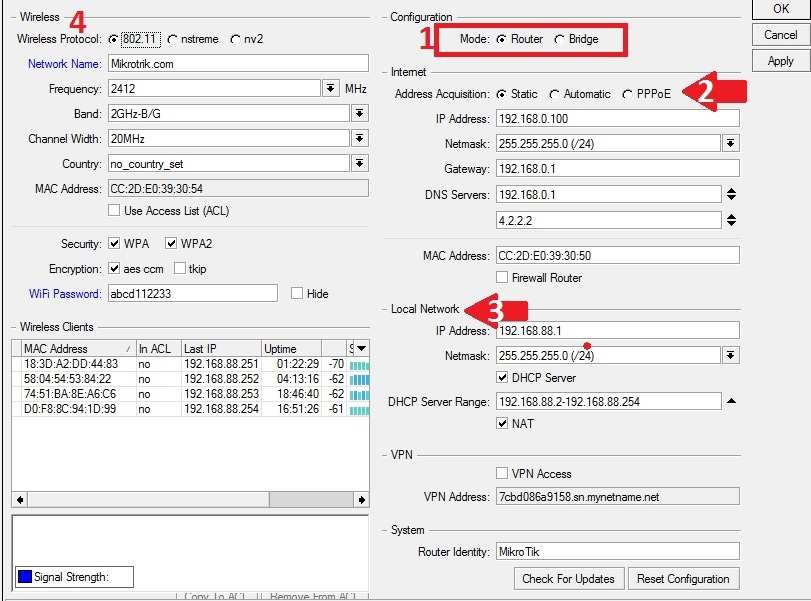
Task: Select PPPoE address acquisition
Action: [x=627, y=94]
